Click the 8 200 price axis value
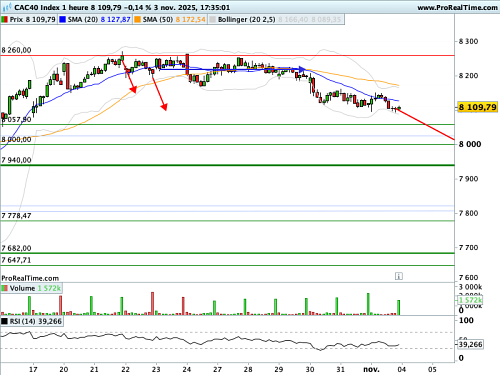 point(468,76)
